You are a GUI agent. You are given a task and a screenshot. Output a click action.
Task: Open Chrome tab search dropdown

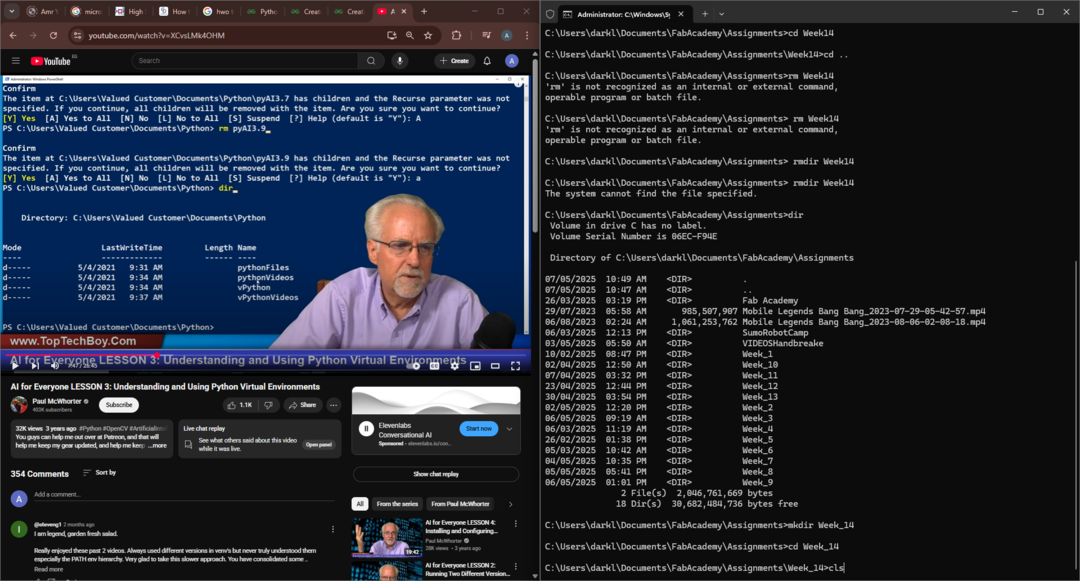[x=11, y=11]
